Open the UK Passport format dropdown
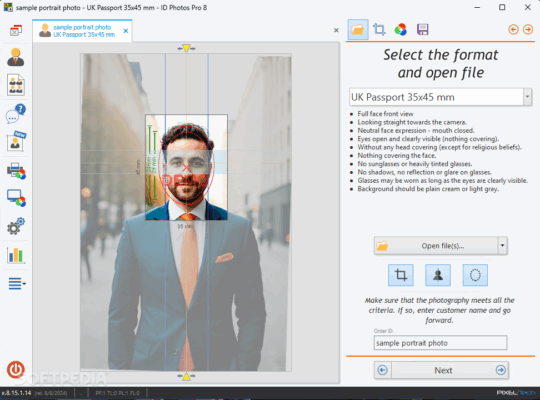This screenshot has height=400, width=540. (x=527, y=97)
